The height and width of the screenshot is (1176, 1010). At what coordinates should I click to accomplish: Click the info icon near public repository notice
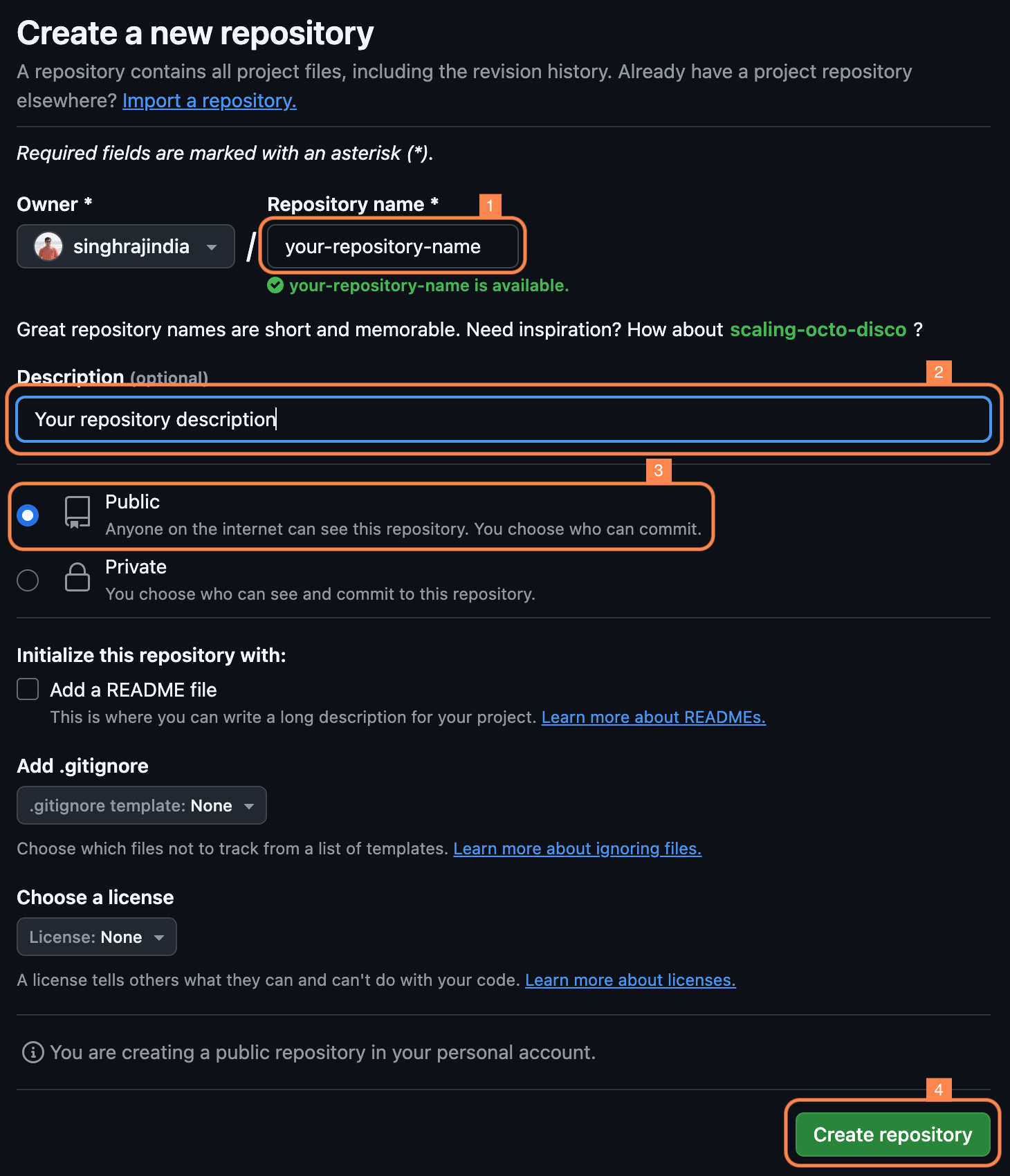33,1052
